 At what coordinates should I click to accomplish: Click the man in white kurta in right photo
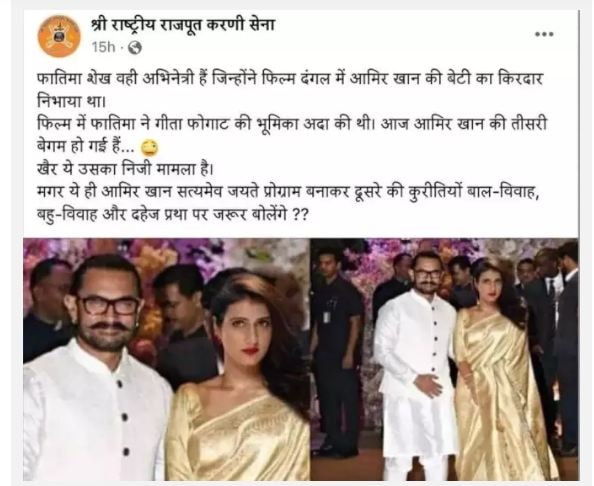416,364
